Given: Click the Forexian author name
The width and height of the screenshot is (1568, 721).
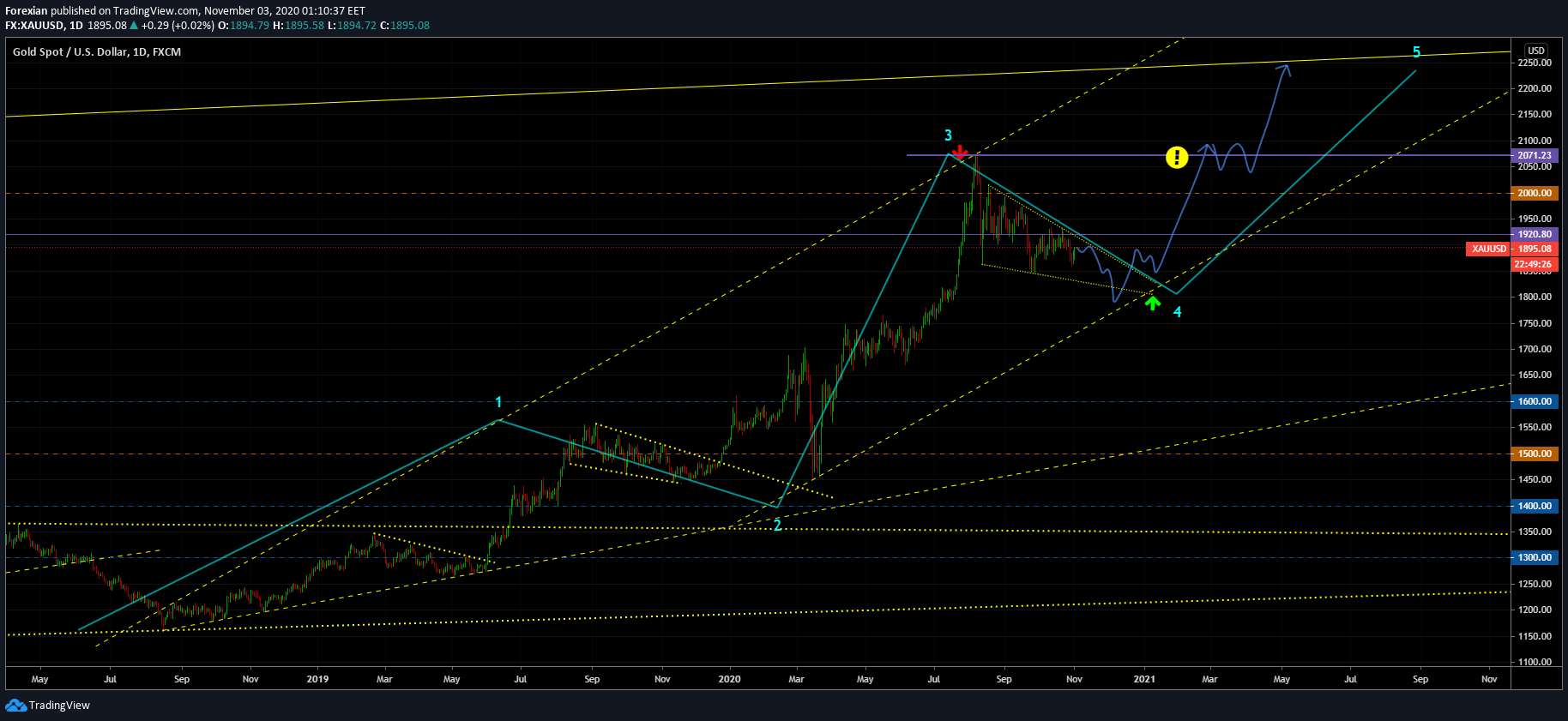Looking at the screenshot, I should (27, 11).
